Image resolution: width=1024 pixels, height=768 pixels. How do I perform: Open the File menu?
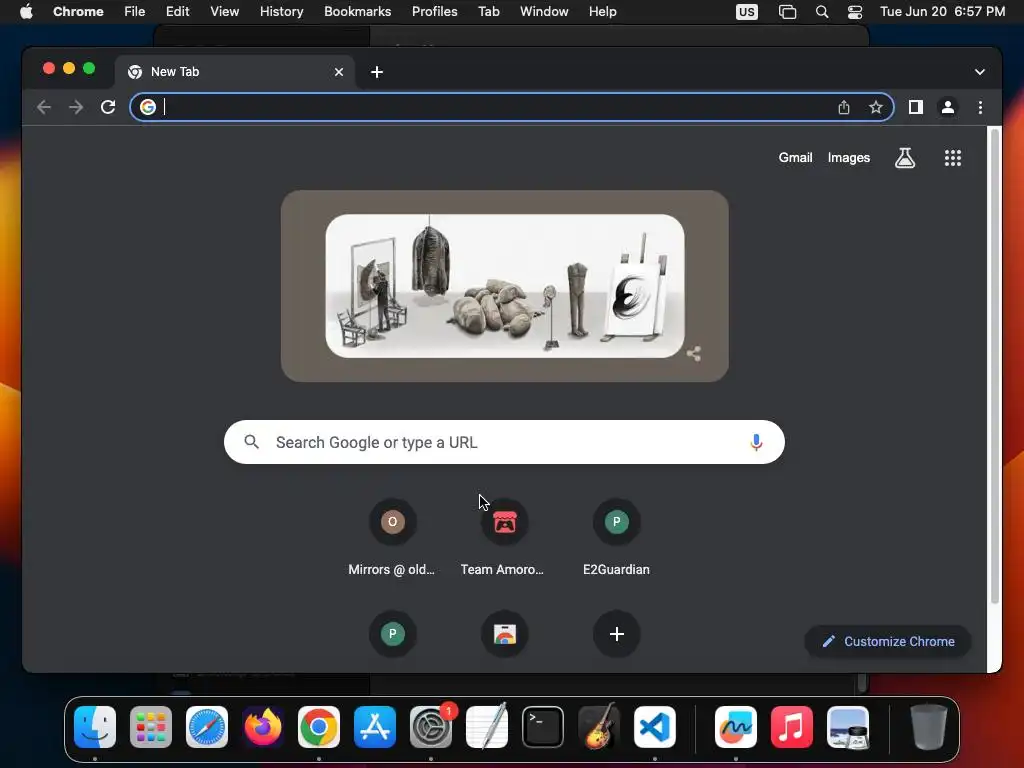pos(135,12)
